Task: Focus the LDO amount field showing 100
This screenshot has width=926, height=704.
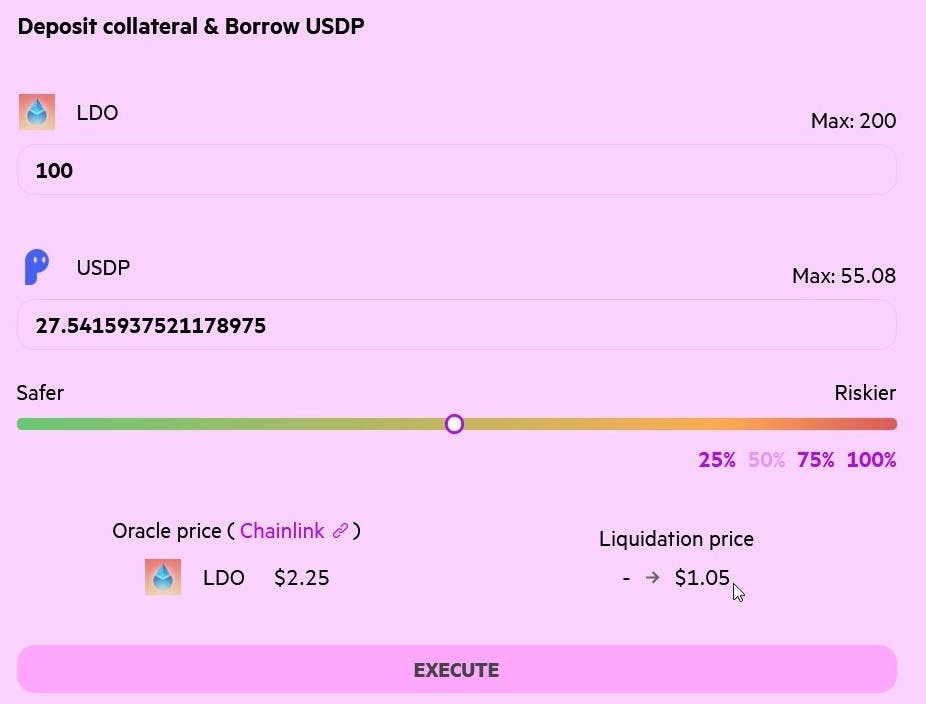Action: [456, 170]
